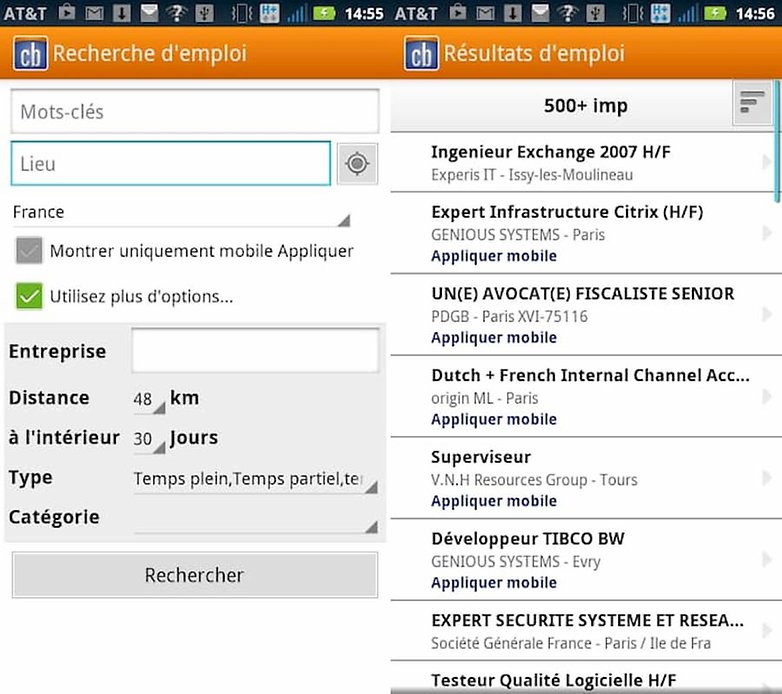
Task: Open the Distance 48 km dropdown
Action: (149, 400)
